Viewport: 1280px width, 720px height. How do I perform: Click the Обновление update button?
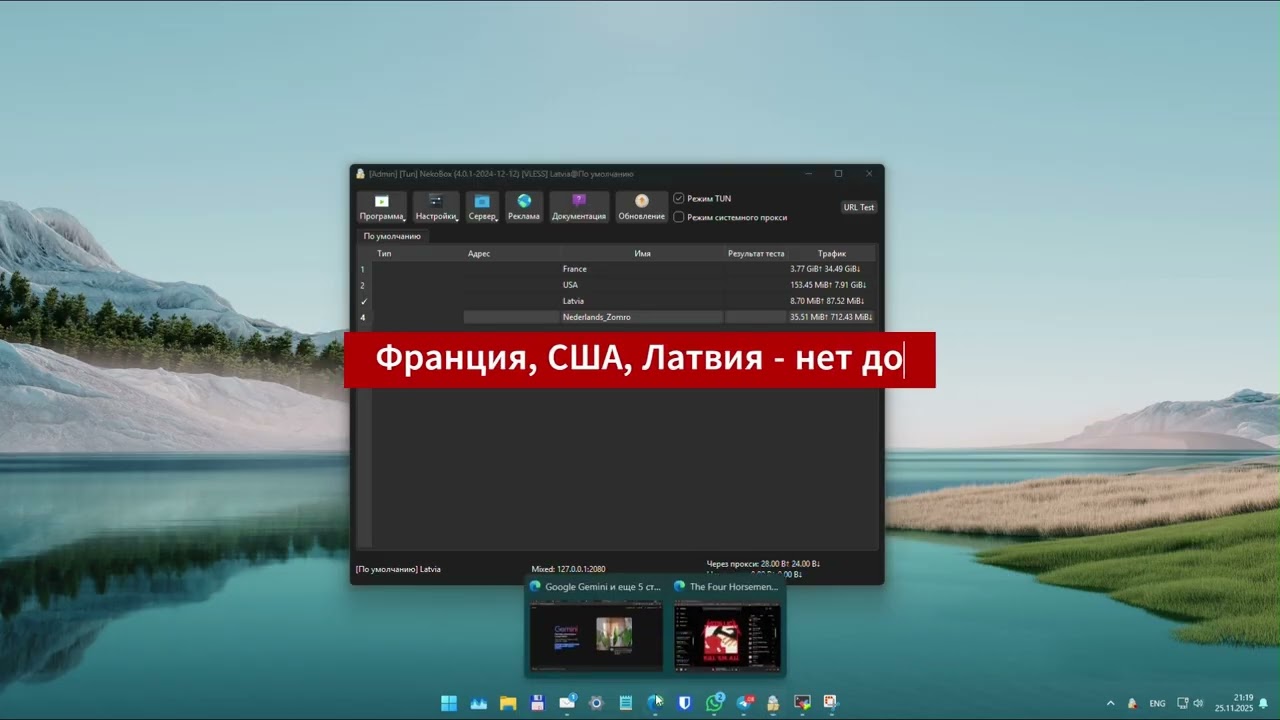(x=641, y=207)
